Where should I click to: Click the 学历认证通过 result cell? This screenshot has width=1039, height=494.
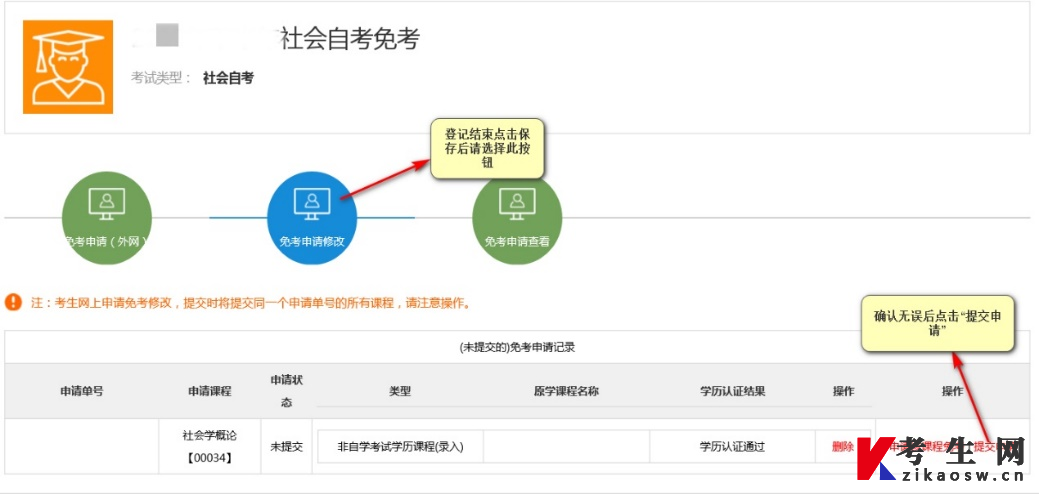coord(732,447)
